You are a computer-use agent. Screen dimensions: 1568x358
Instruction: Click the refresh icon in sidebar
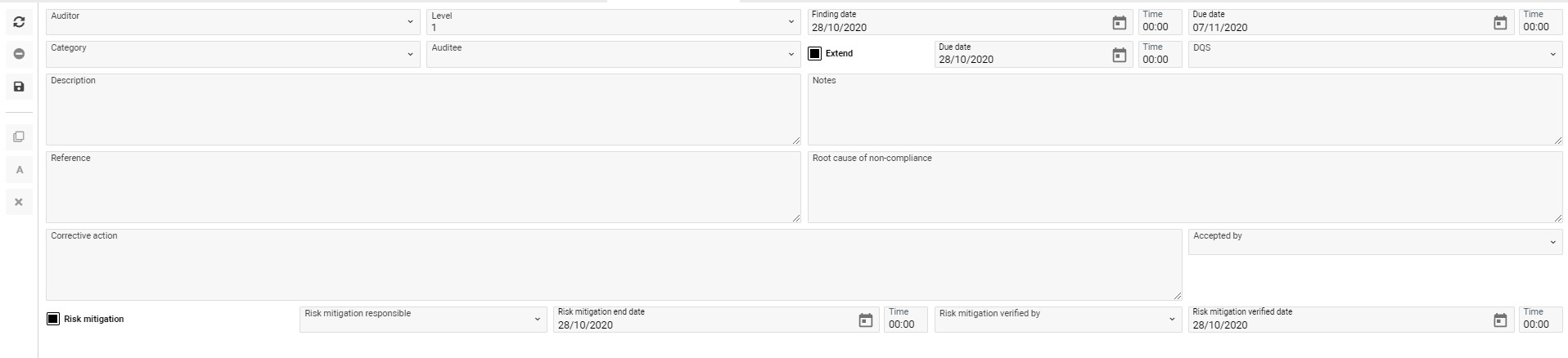[x=19, y=22]
